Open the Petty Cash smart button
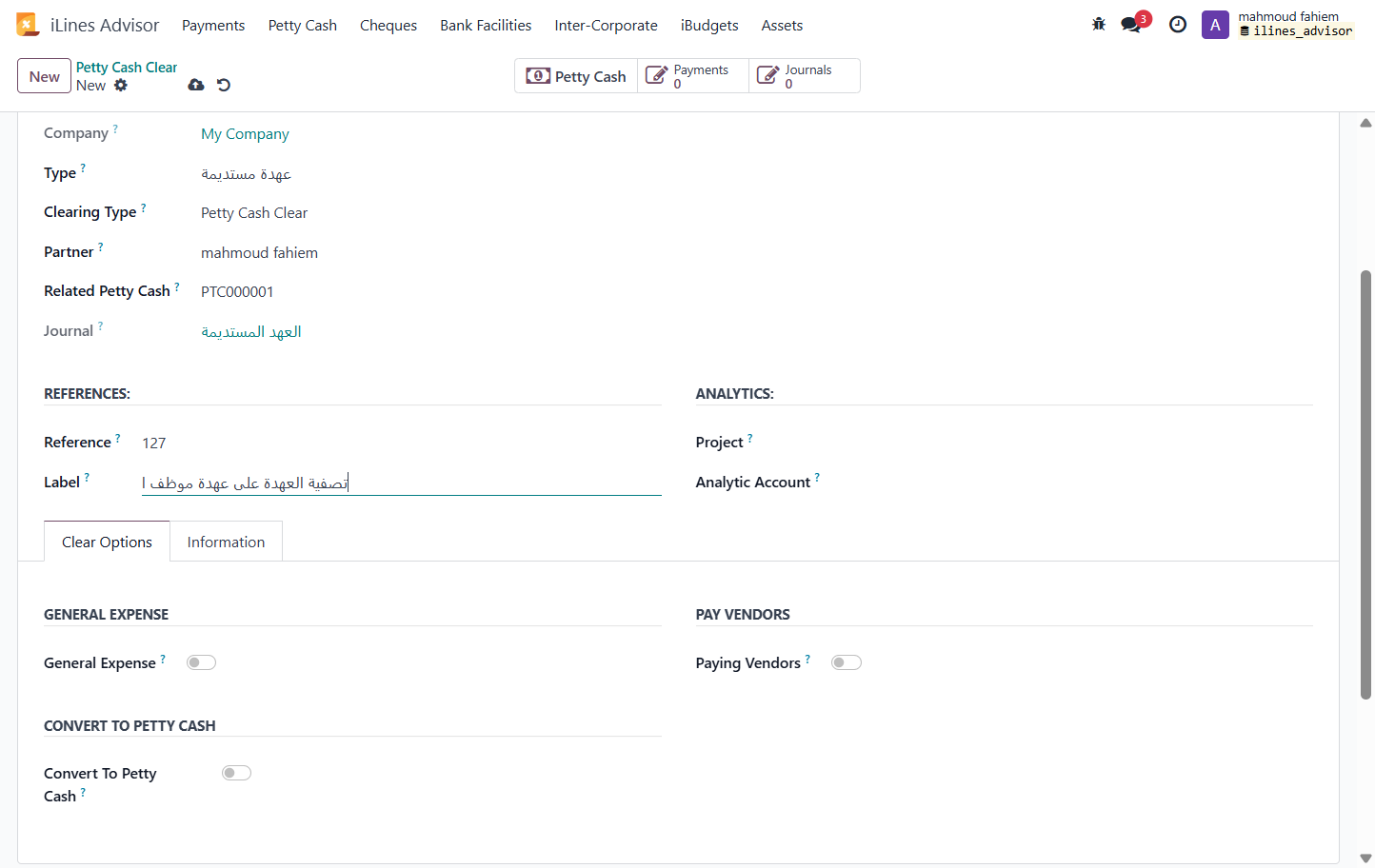Image resolution: width=1375 pixels, height=868 pixels. 576,76
